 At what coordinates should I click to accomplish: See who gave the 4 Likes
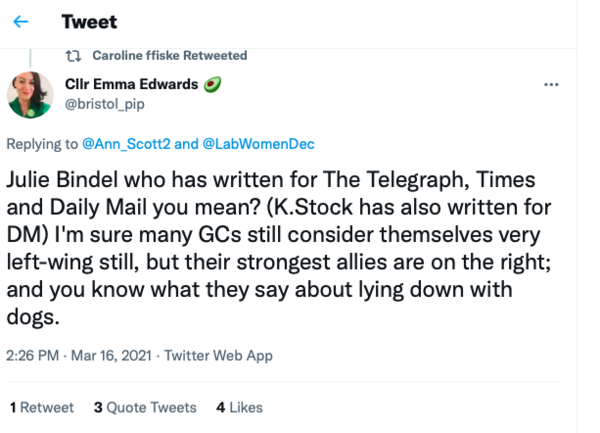pyautogui.click(x=239, y=407)
